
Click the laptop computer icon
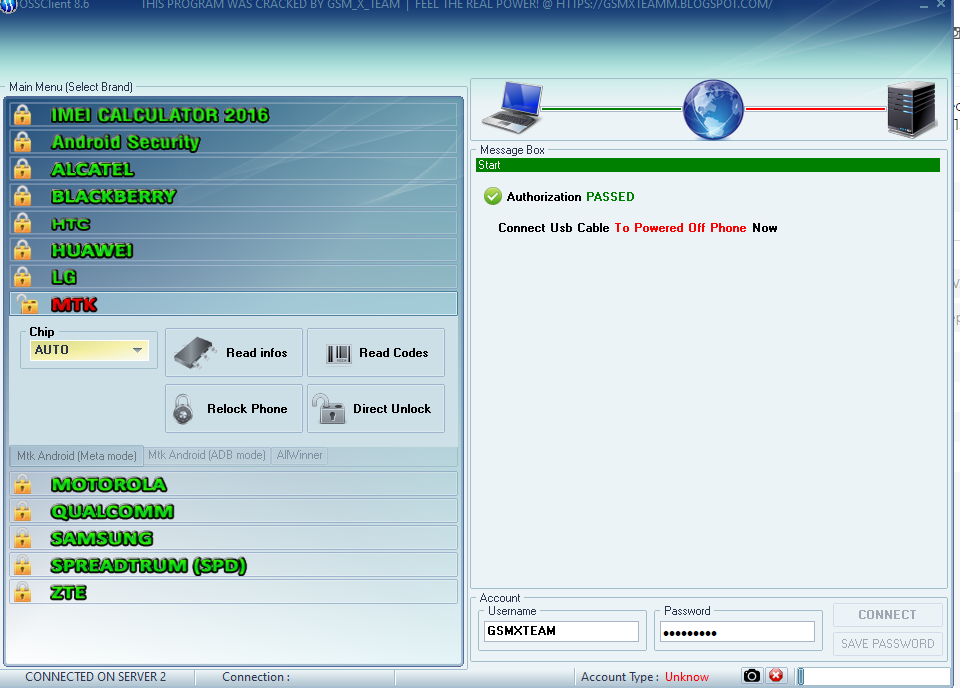(x=512, y=108)
